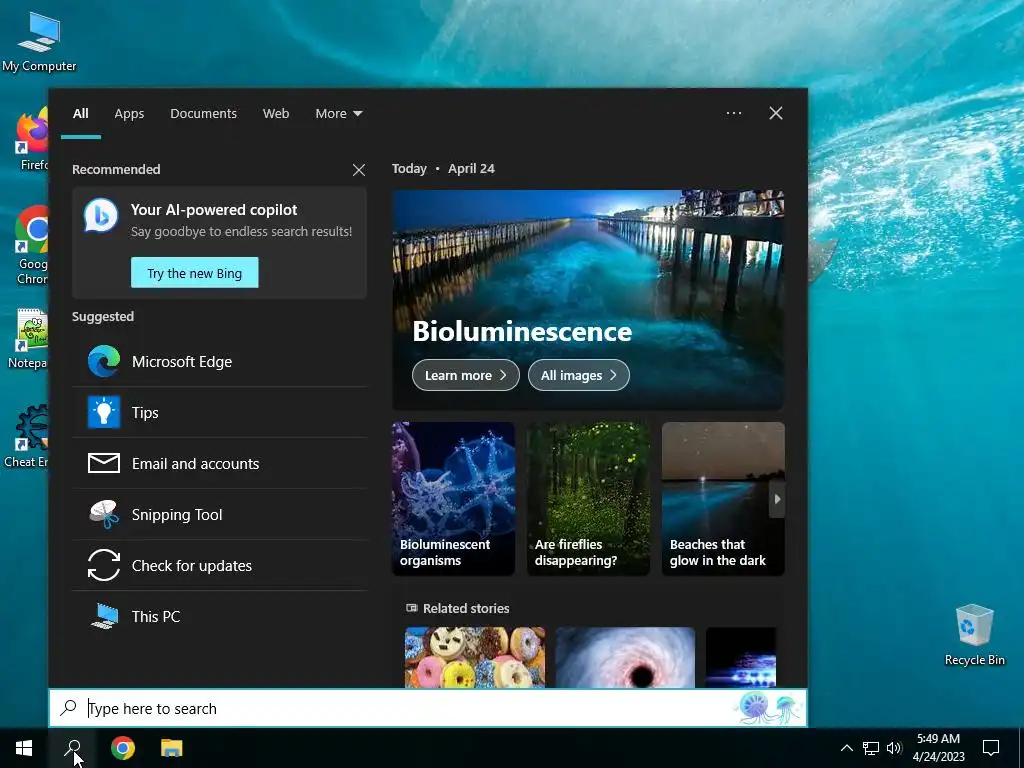The image size is (1024, 768).
Task: Select the My Computer desktop icon
Action: pyautogui.click(x=39, y=41)
